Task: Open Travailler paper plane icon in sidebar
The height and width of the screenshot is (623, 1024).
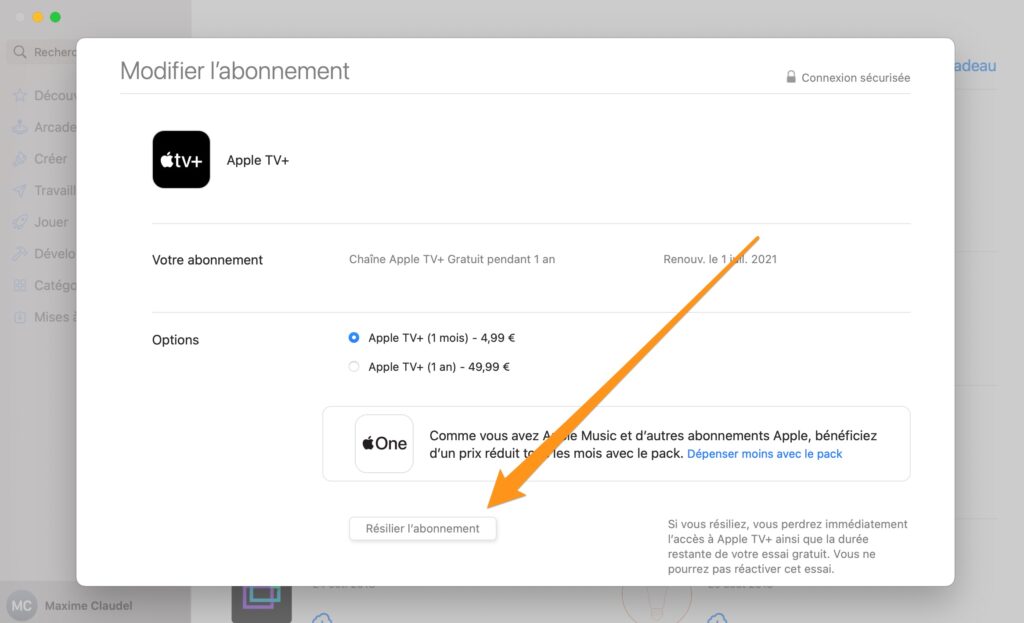Action: 20,190
